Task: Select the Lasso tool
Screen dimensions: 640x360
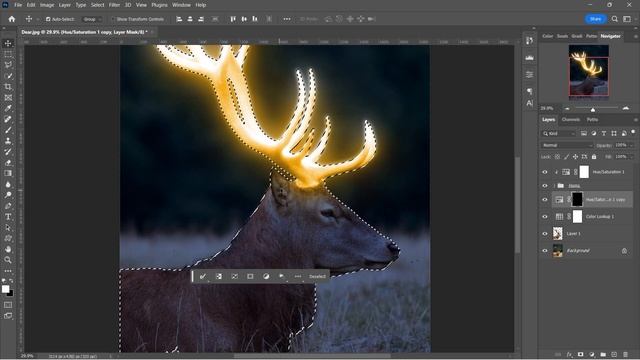Action: point(8,64)
